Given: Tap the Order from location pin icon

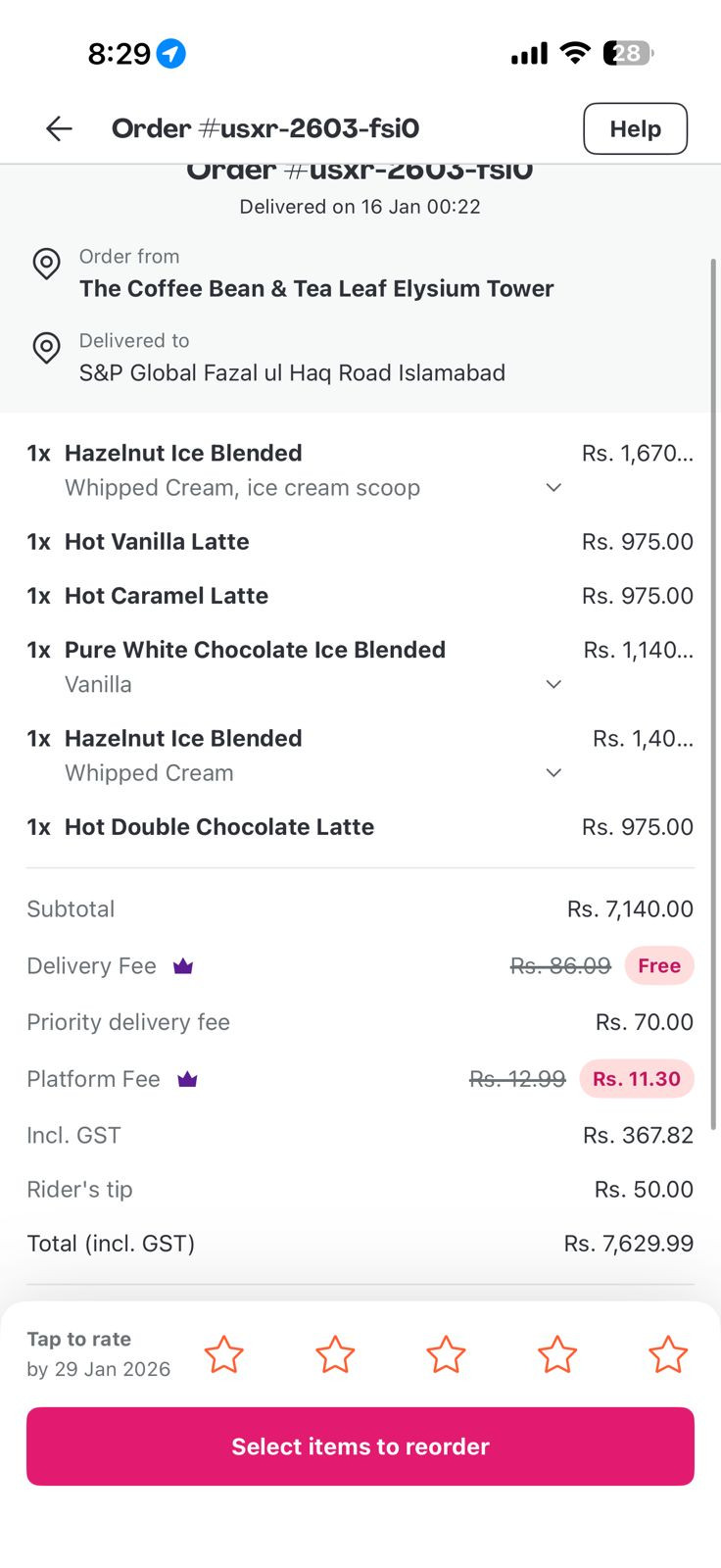Looking at the screenshot, I should point(46,264).
